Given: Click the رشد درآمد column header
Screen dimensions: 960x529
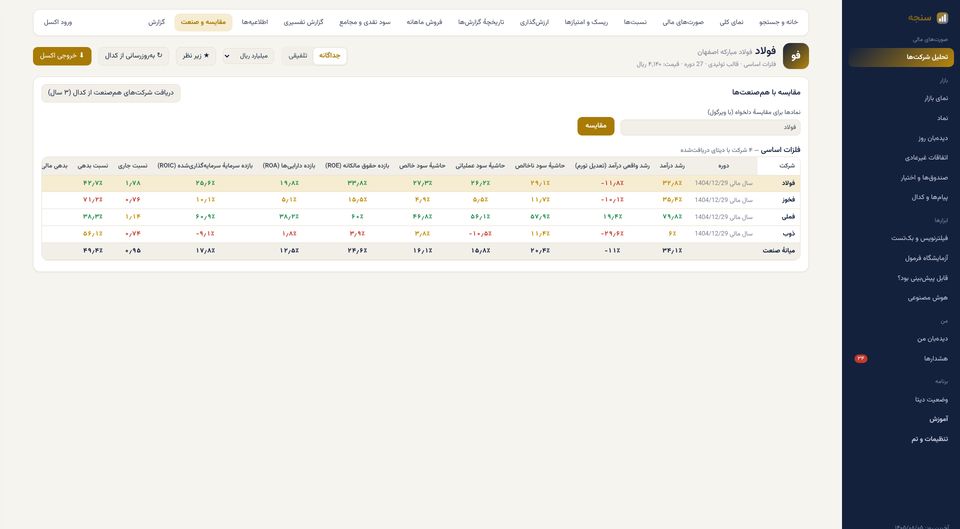Looking at the screenshot, I should (672, 166).
